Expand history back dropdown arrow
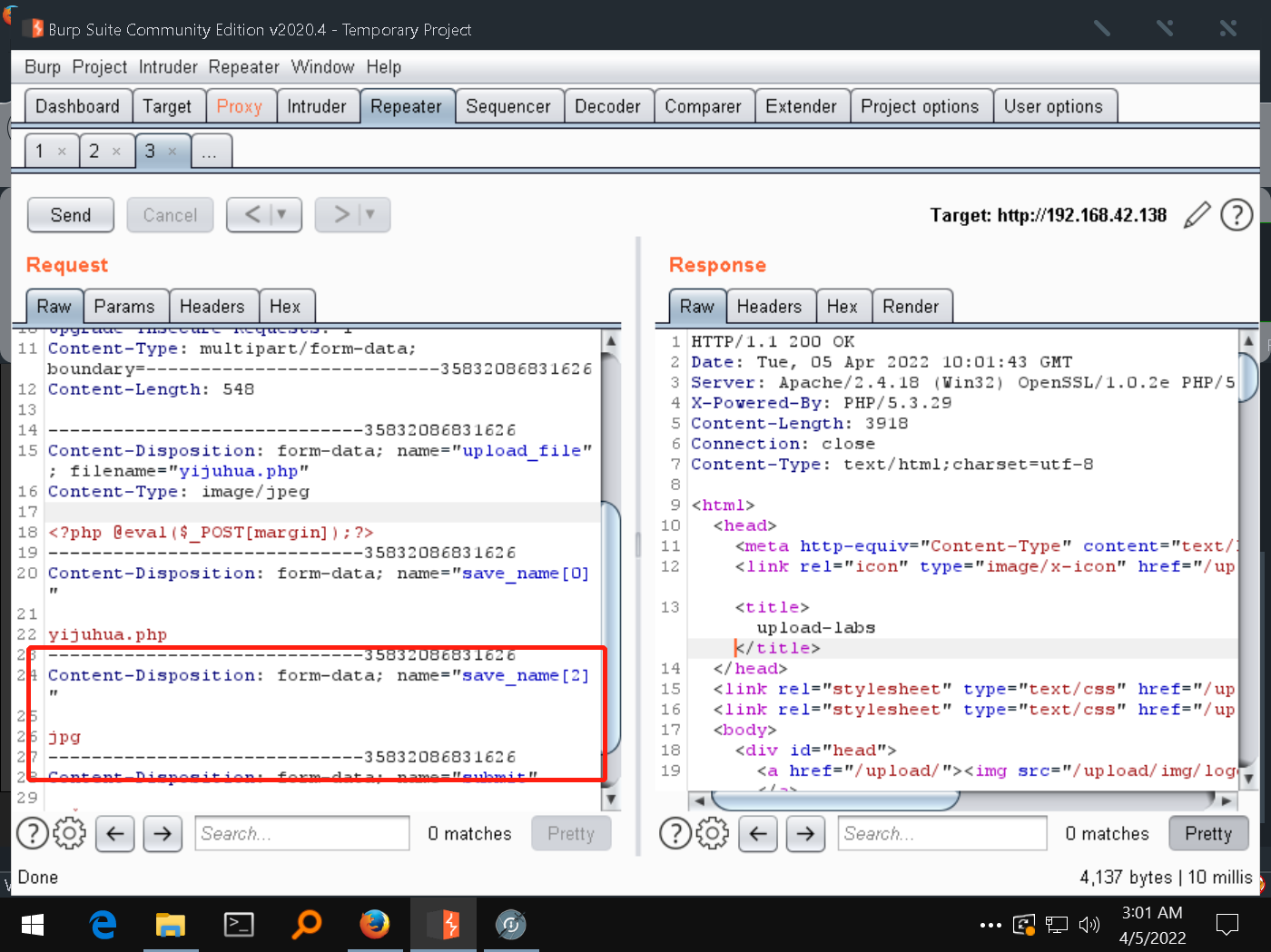The width and height of the screenshot is (1271, 952). coord(281,215)
